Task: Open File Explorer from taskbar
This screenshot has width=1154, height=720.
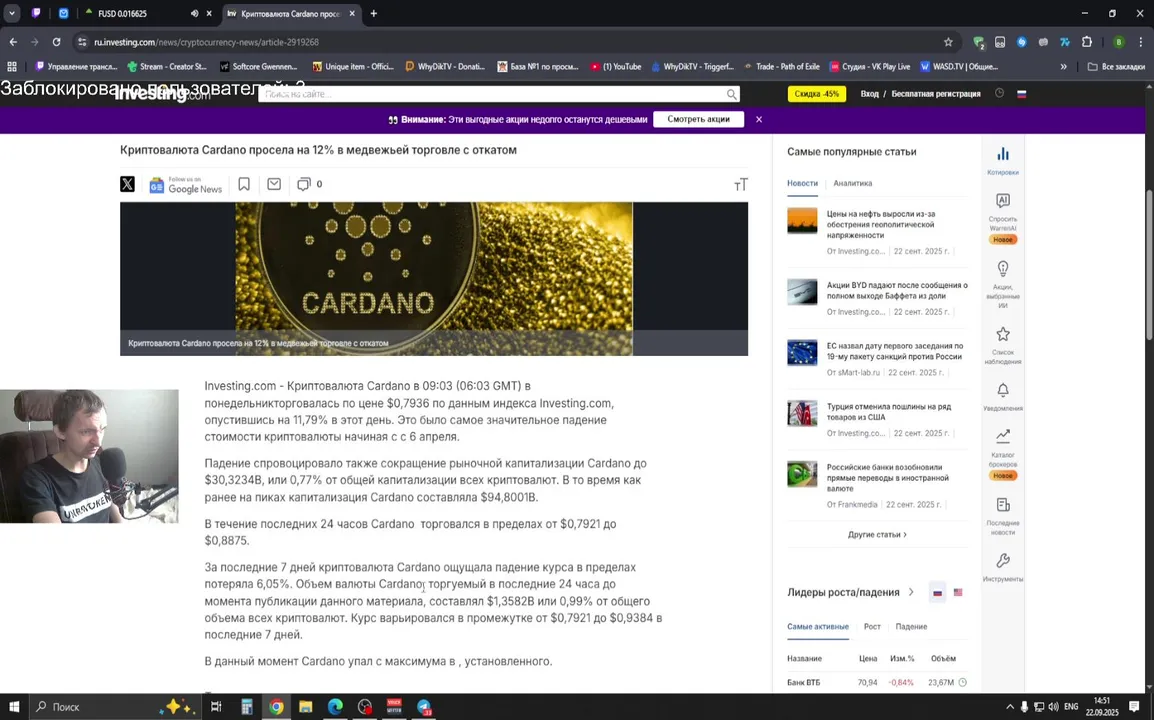Action: point(305,707)
